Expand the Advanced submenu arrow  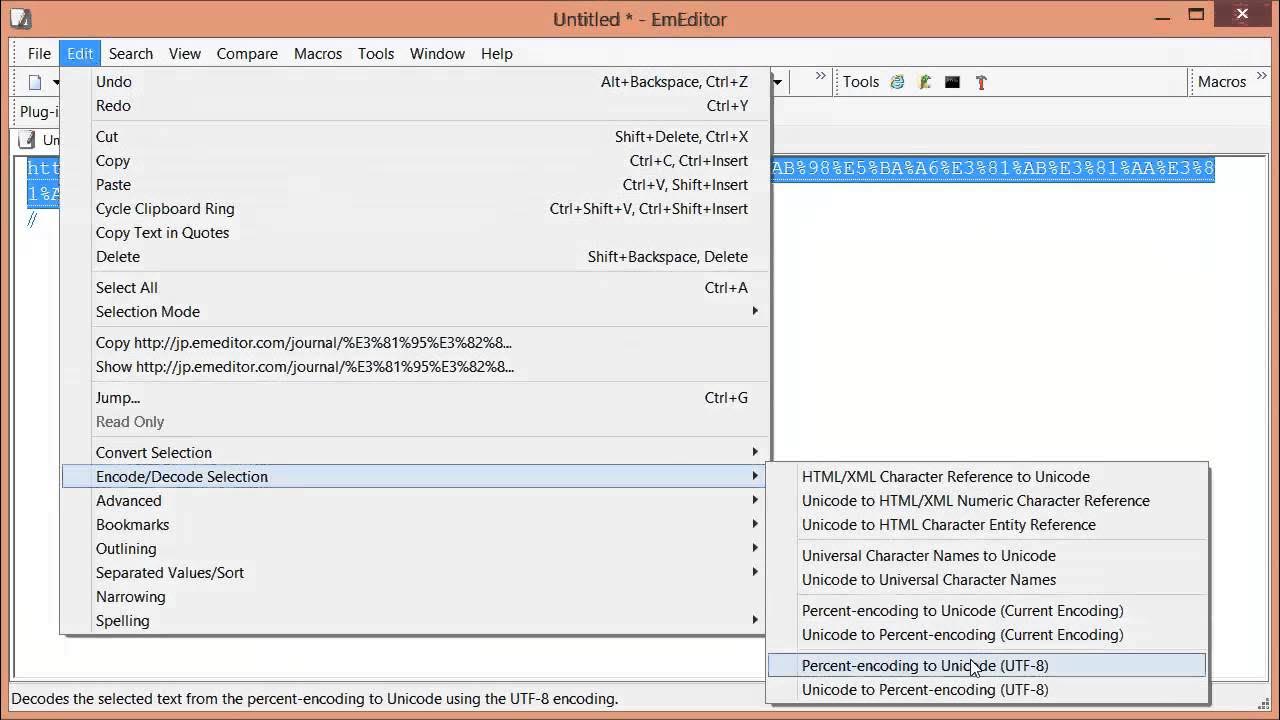click(x=755, y=500)
